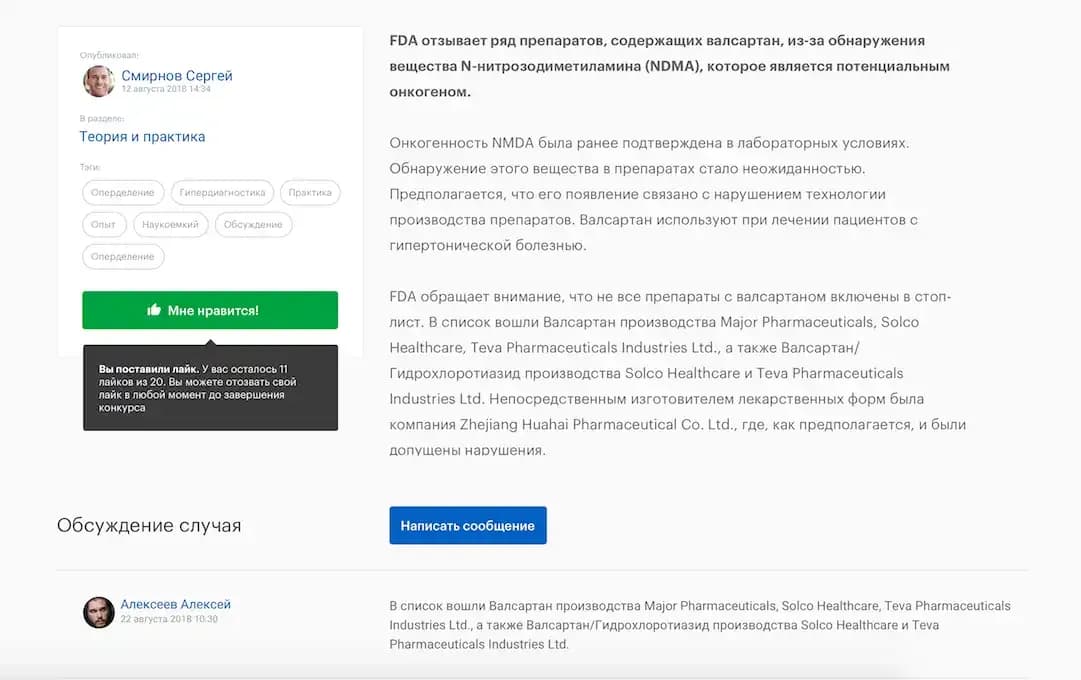This screenshot has height=680, width=1081.
Task: Click the green Мне нравится! like button
Action: (x=210, y=310)
